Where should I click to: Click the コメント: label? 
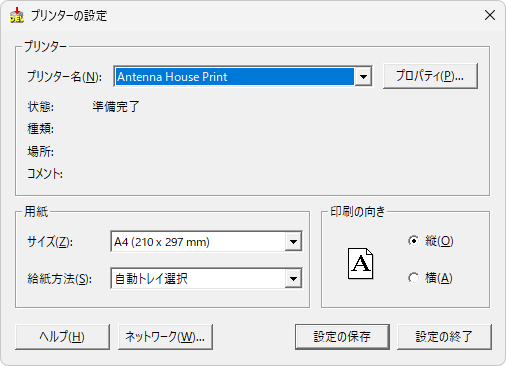click(x=45, y=174)
